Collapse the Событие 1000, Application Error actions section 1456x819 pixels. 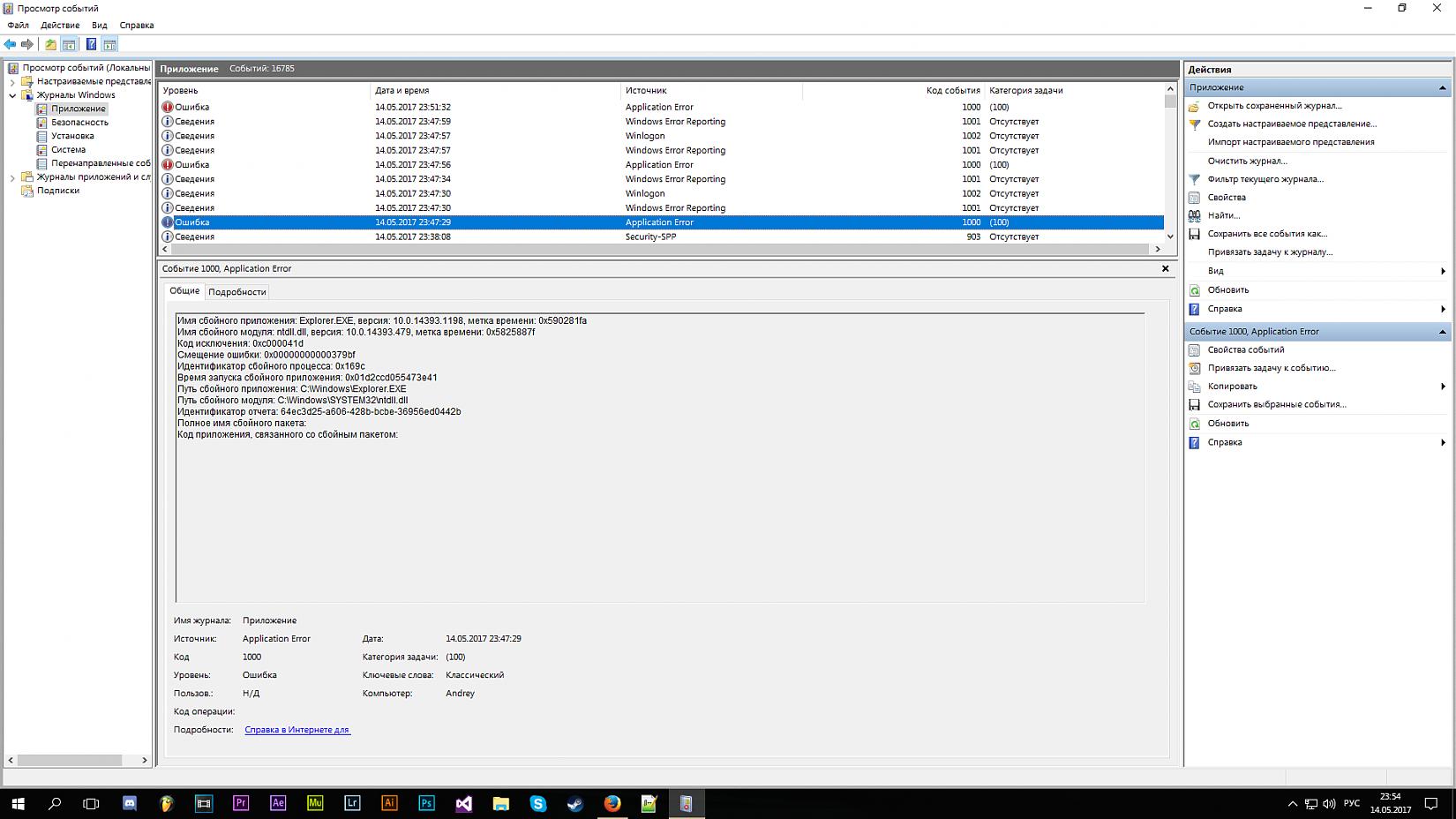[1443, 332]
